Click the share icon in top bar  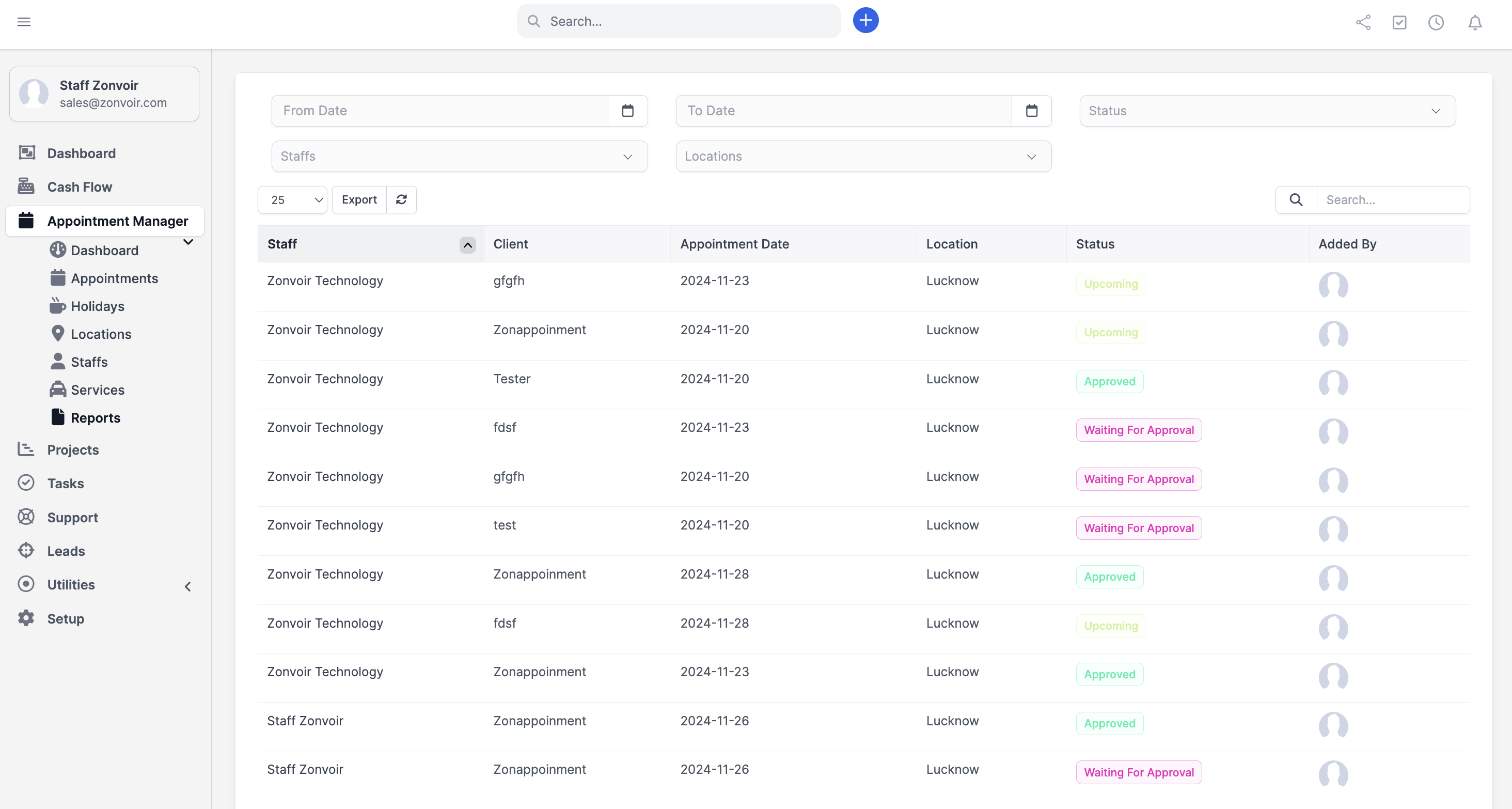[x=1363, y=22]
